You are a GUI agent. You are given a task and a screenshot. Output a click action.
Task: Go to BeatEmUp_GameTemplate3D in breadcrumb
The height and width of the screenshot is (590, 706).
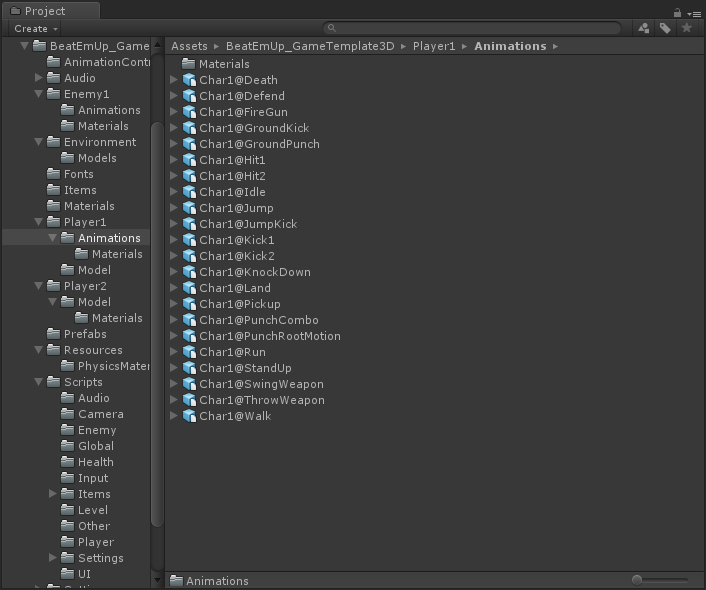[x=310, y=46]
